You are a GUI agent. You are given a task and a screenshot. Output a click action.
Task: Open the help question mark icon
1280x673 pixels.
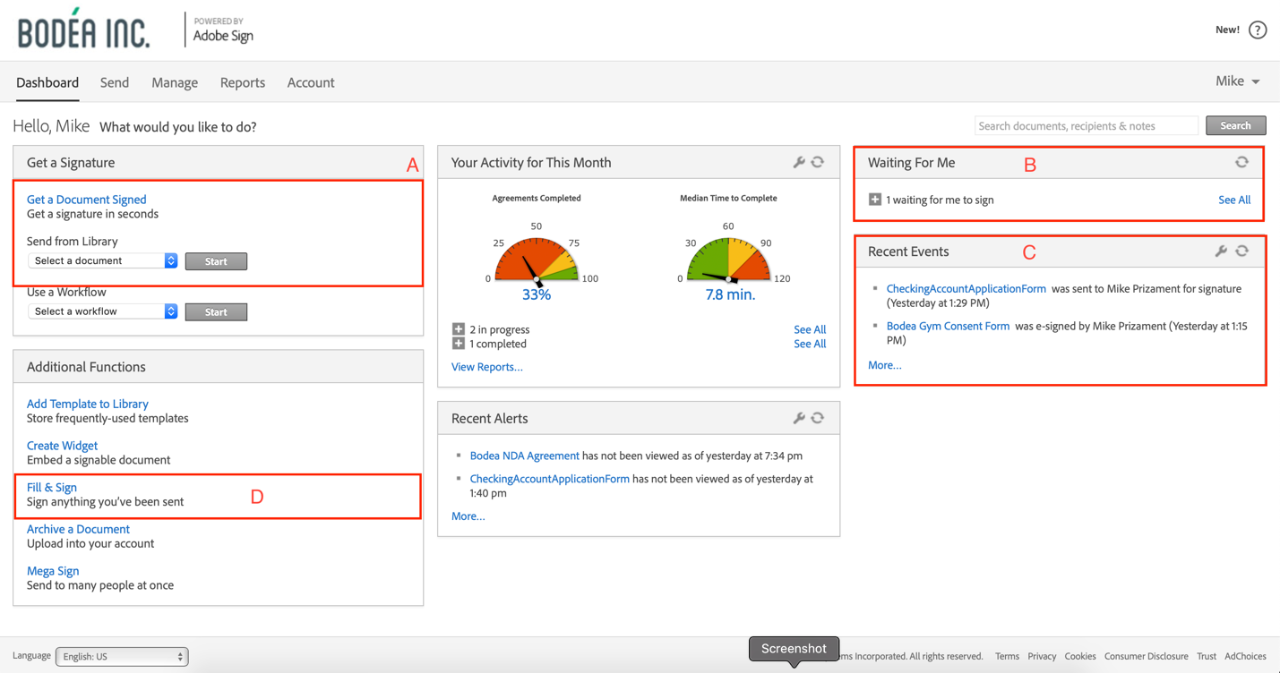pos(1258,30)
